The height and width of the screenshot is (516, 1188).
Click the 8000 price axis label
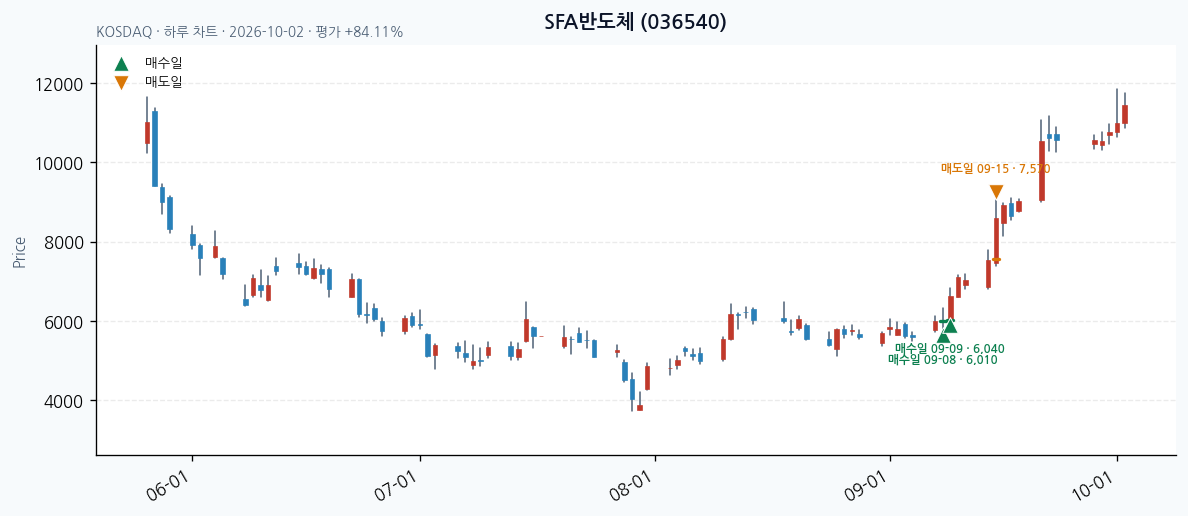pyautogui.click(x=63, y=243)
